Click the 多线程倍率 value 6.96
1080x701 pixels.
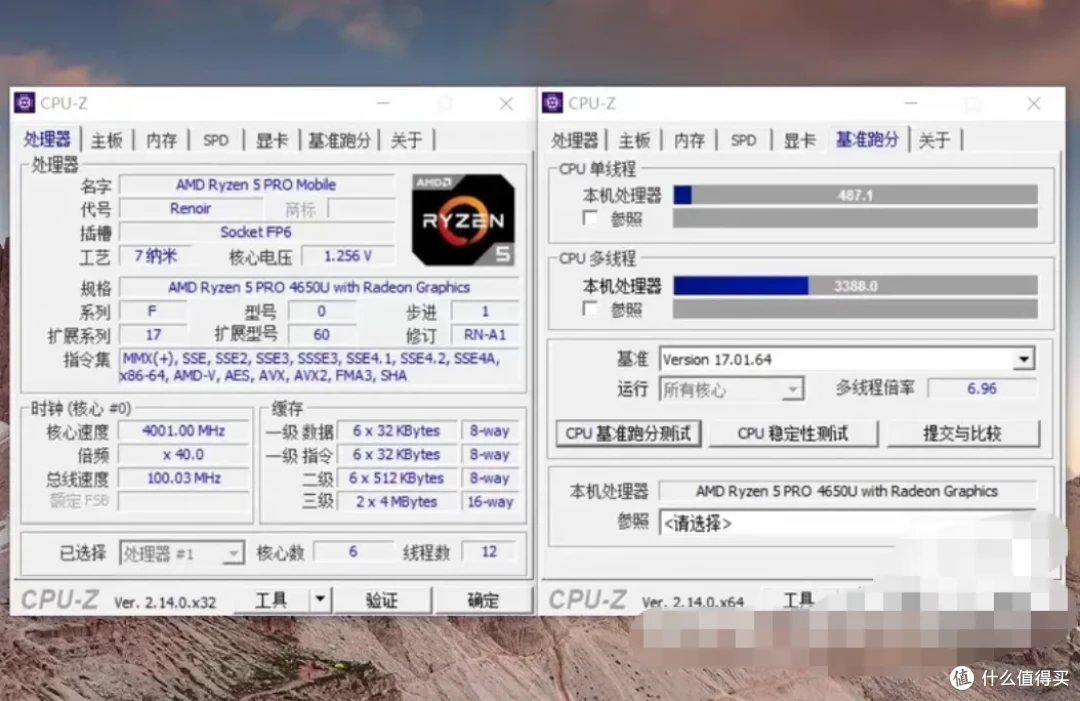pyautogui.click(x=982, y=389)
